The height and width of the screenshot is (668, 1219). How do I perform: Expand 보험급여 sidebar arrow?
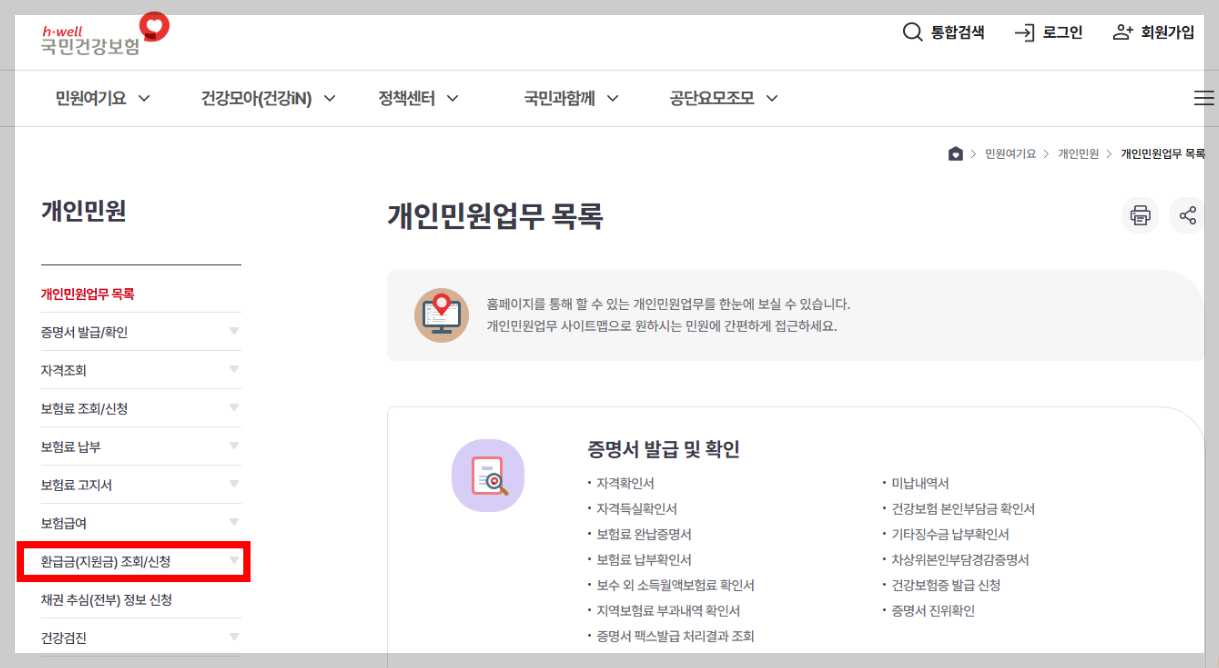[234, 522]
